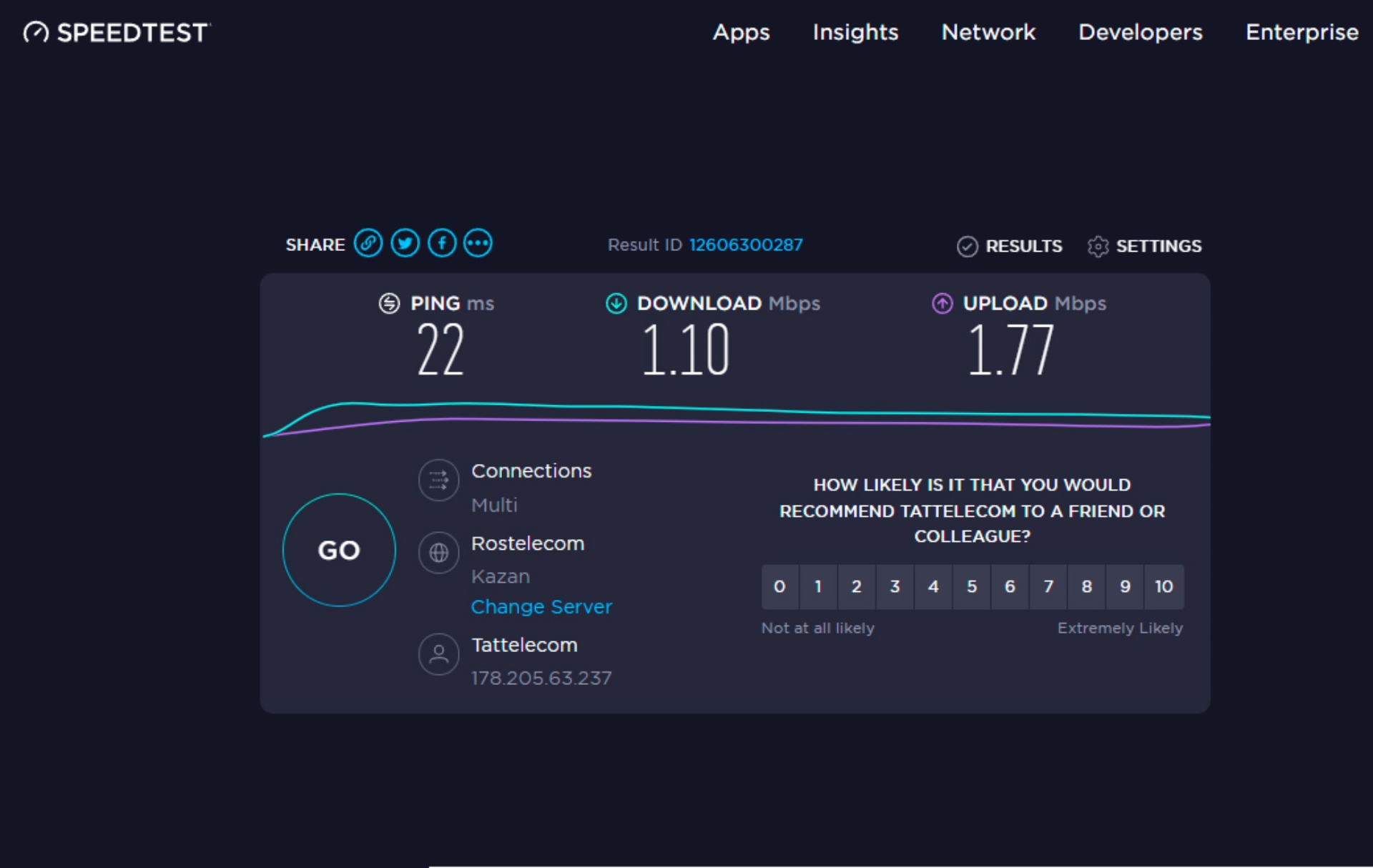The width and height of the screenshot is (1373, 868).
Task: Click the upload value 1.77
Action: 1011,350
